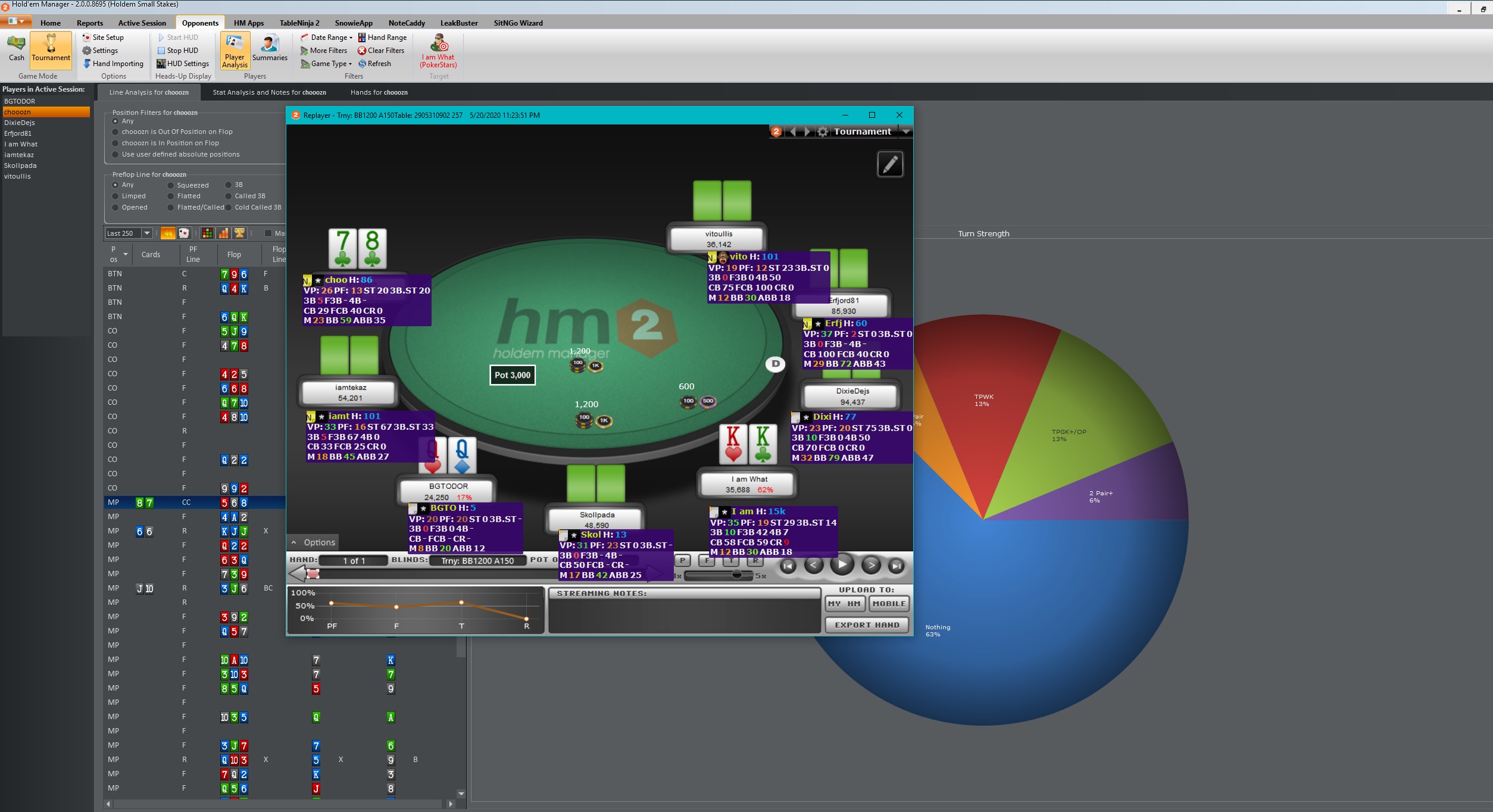Open Hand Importing options
This screenshot has width=1493, height=812.
coord(113,64)
